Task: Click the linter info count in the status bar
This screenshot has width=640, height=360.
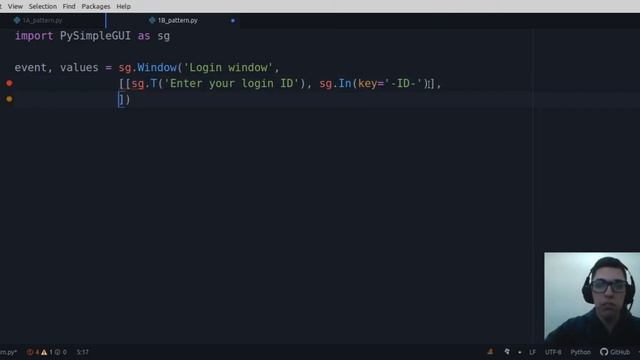Action: pos(60,352)
